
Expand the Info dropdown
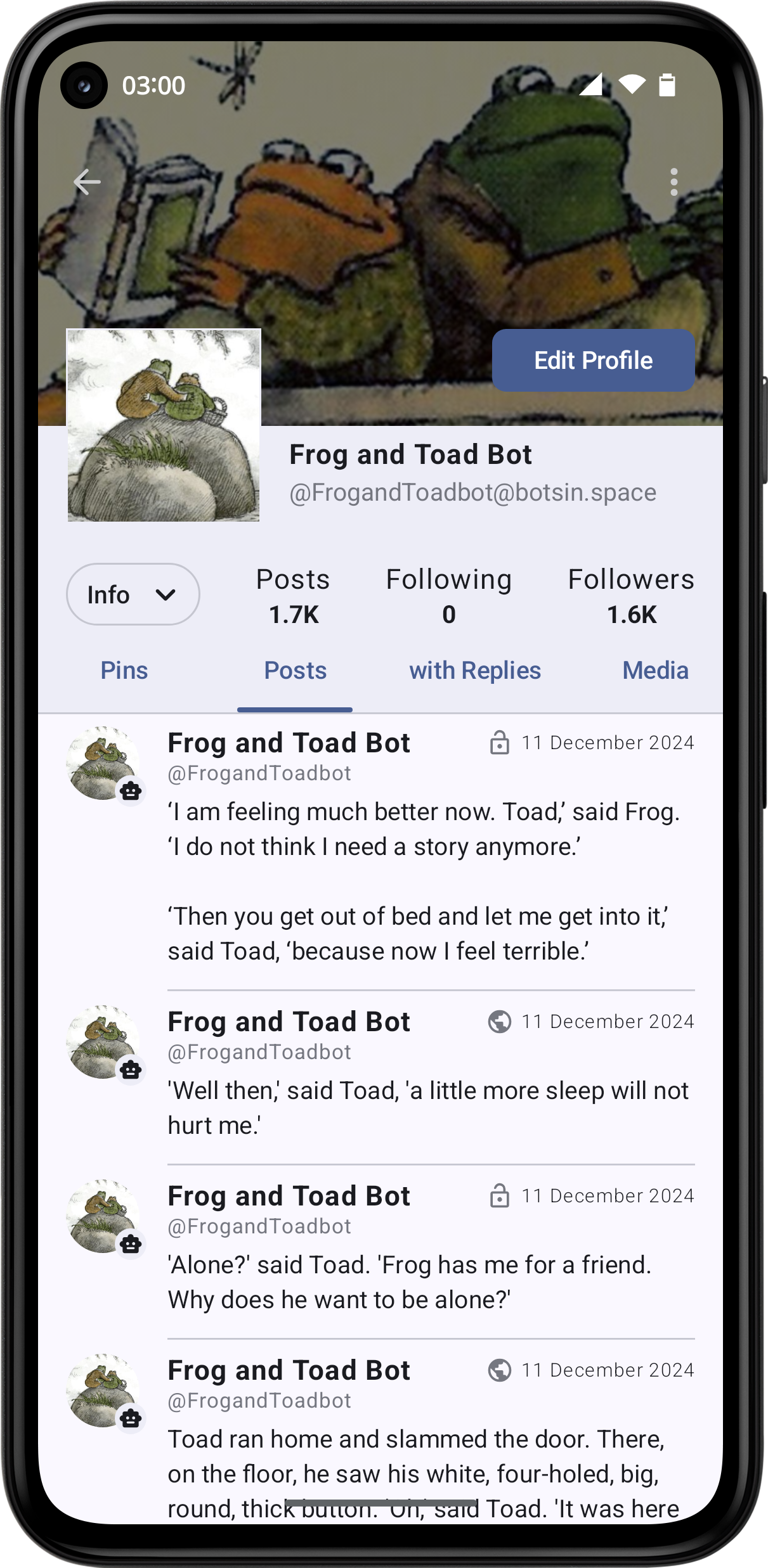pos(133,594)
